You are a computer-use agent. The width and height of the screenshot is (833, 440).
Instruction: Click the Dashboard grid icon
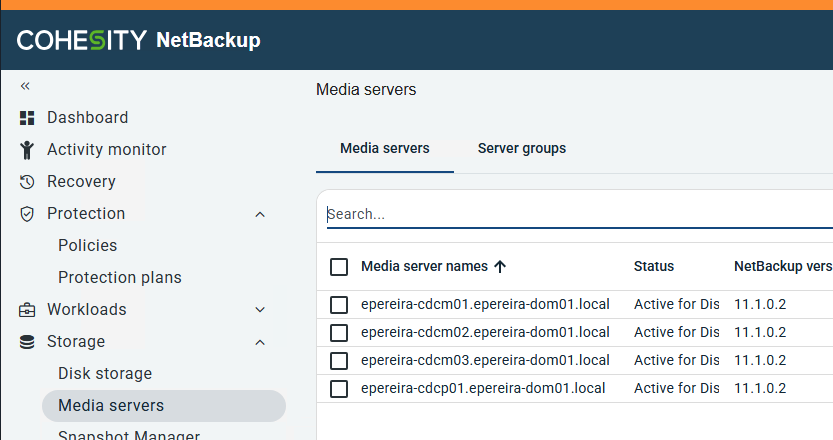click(x=27, y=118)
